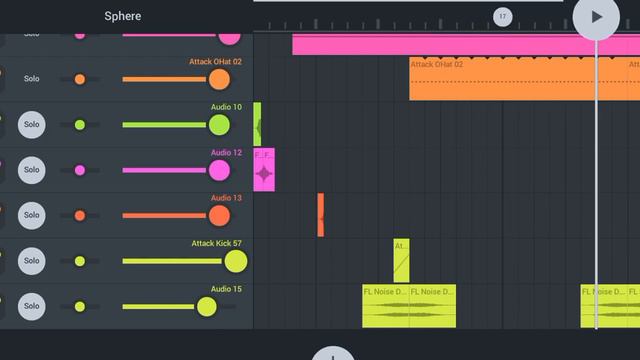Screen dimensions: 640x360
Task: Select FL Noise clip under the playhead
Action: (x=603, y=306)
